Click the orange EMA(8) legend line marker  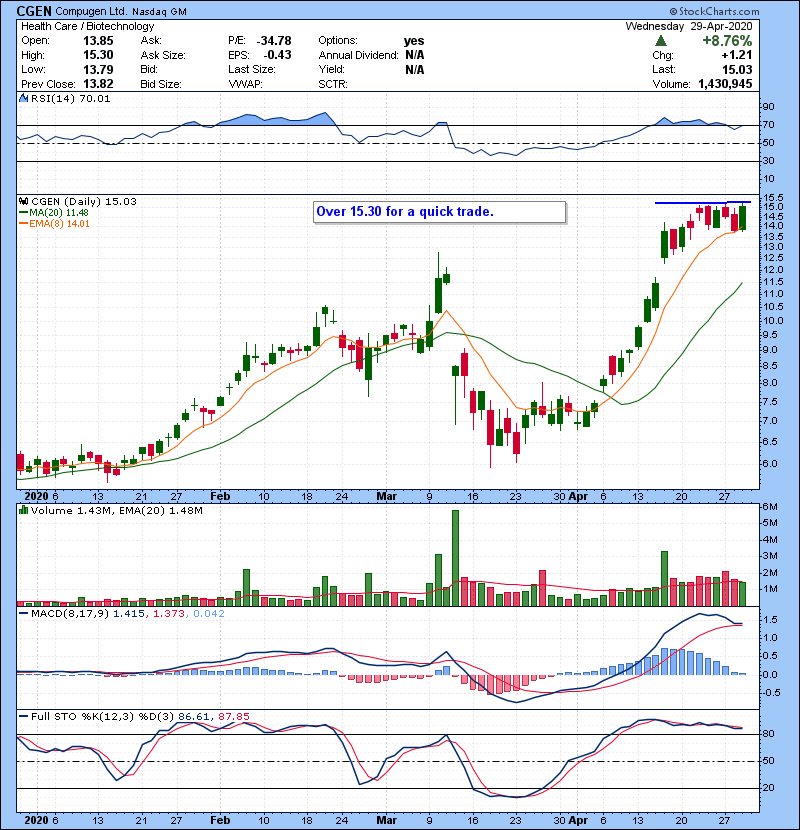[23, 223]
